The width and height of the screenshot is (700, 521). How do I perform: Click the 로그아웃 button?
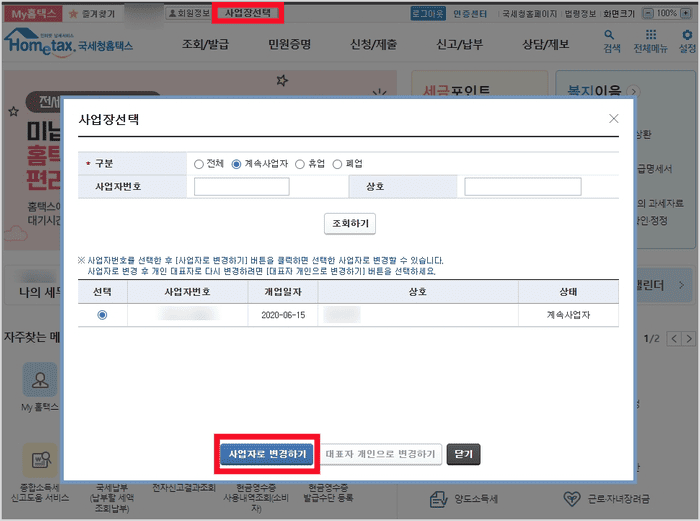pos(428,13)
